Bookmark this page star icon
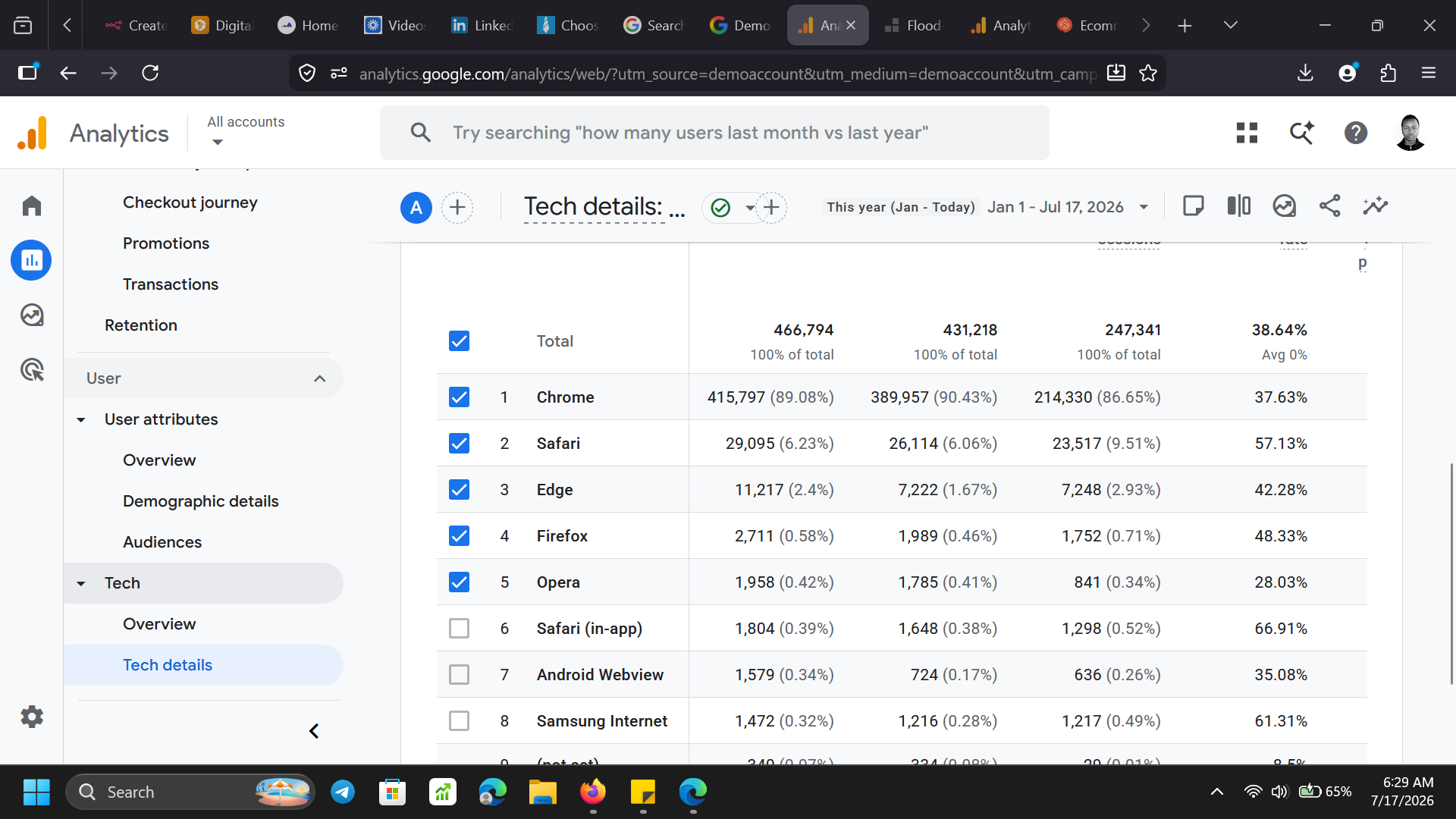The image size is (1456, 819). pyautogui.click(x=1148, y=73)
